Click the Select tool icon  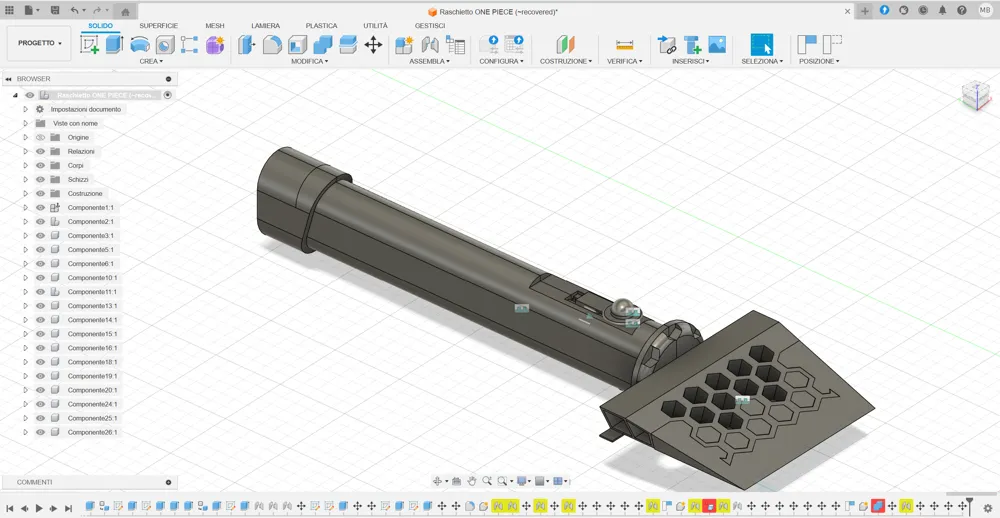click(761, 45)
